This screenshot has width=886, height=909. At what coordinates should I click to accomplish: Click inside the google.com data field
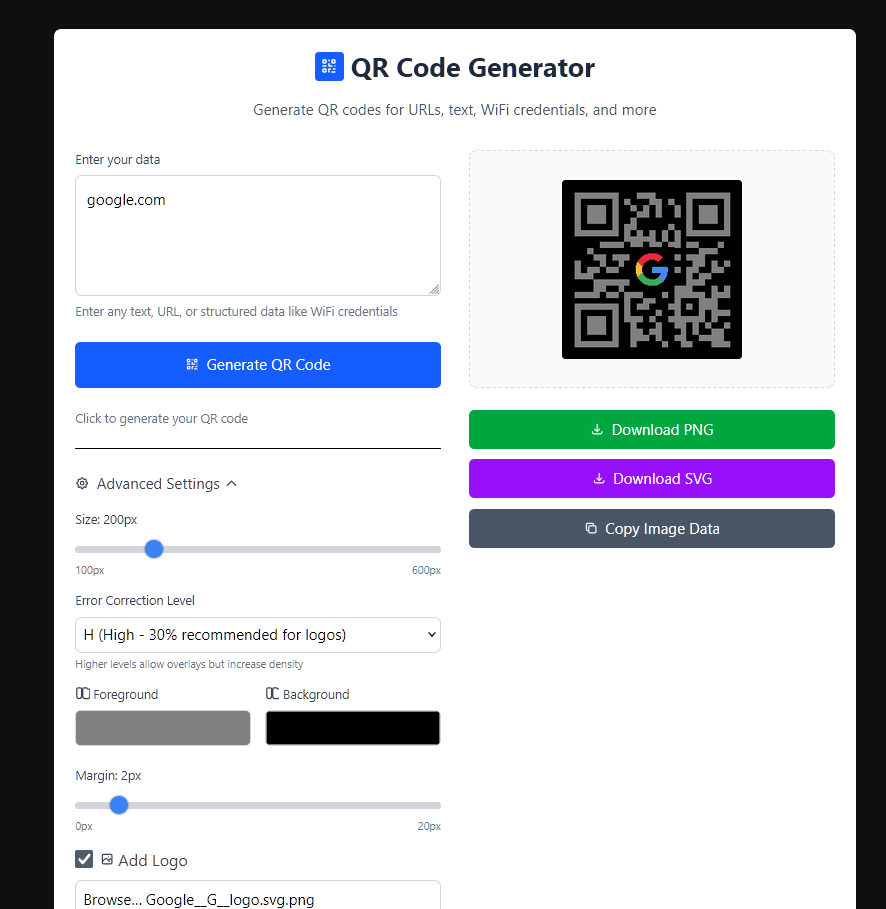[x=257, y=235]
